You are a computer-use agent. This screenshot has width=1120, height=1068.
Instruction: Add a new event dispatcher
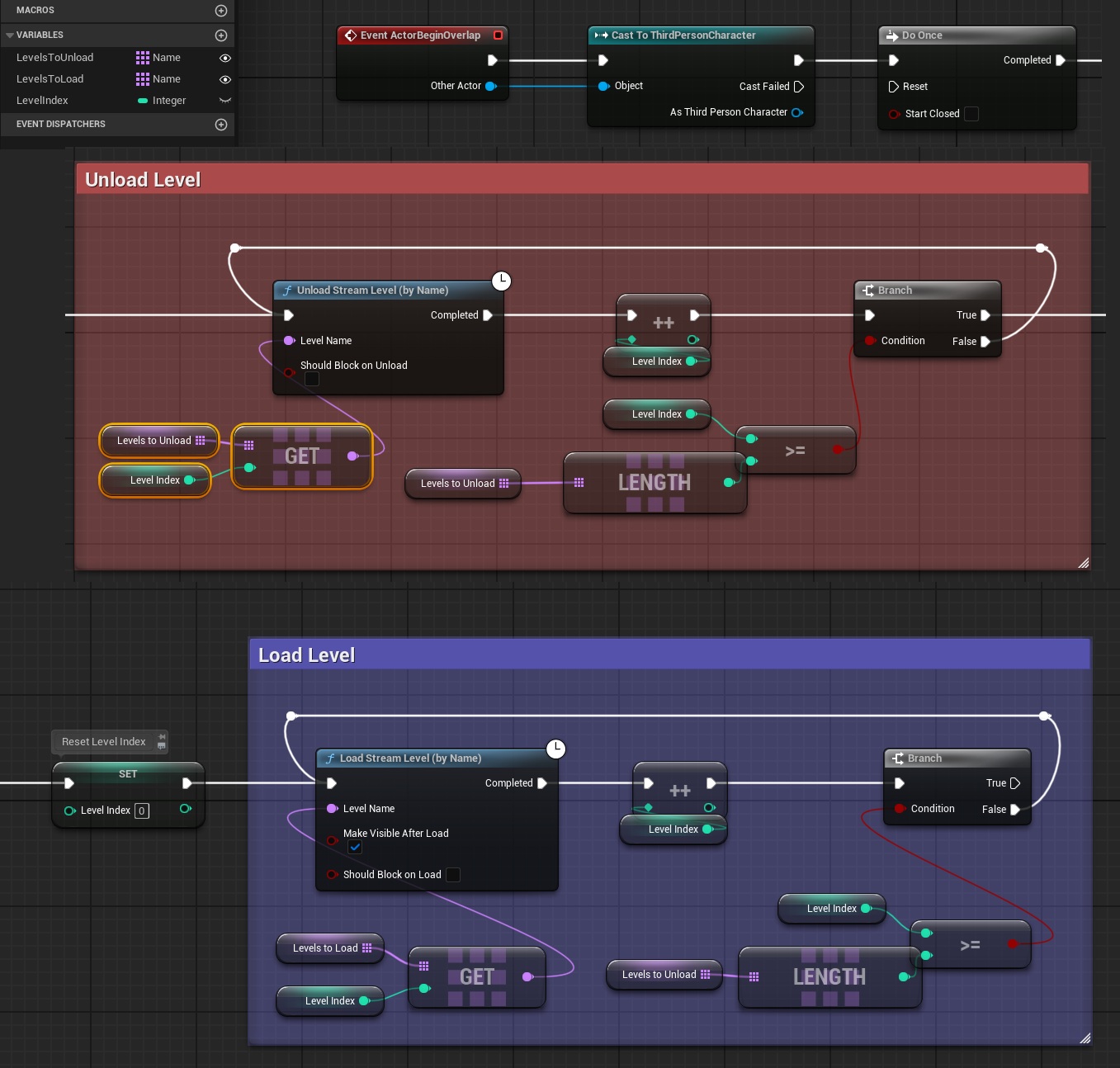pos(220,125)
